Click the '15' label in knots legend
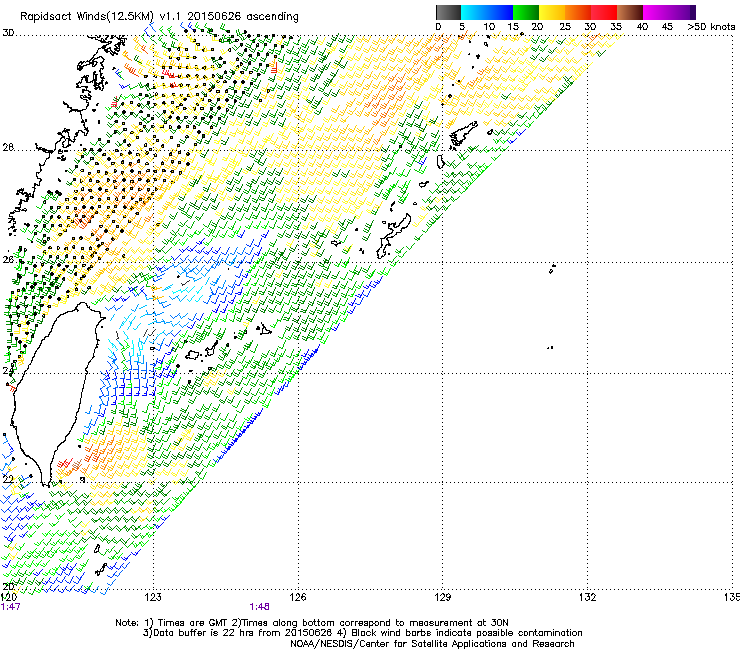The height and width of the screenshot is (650, 740). 513,27
